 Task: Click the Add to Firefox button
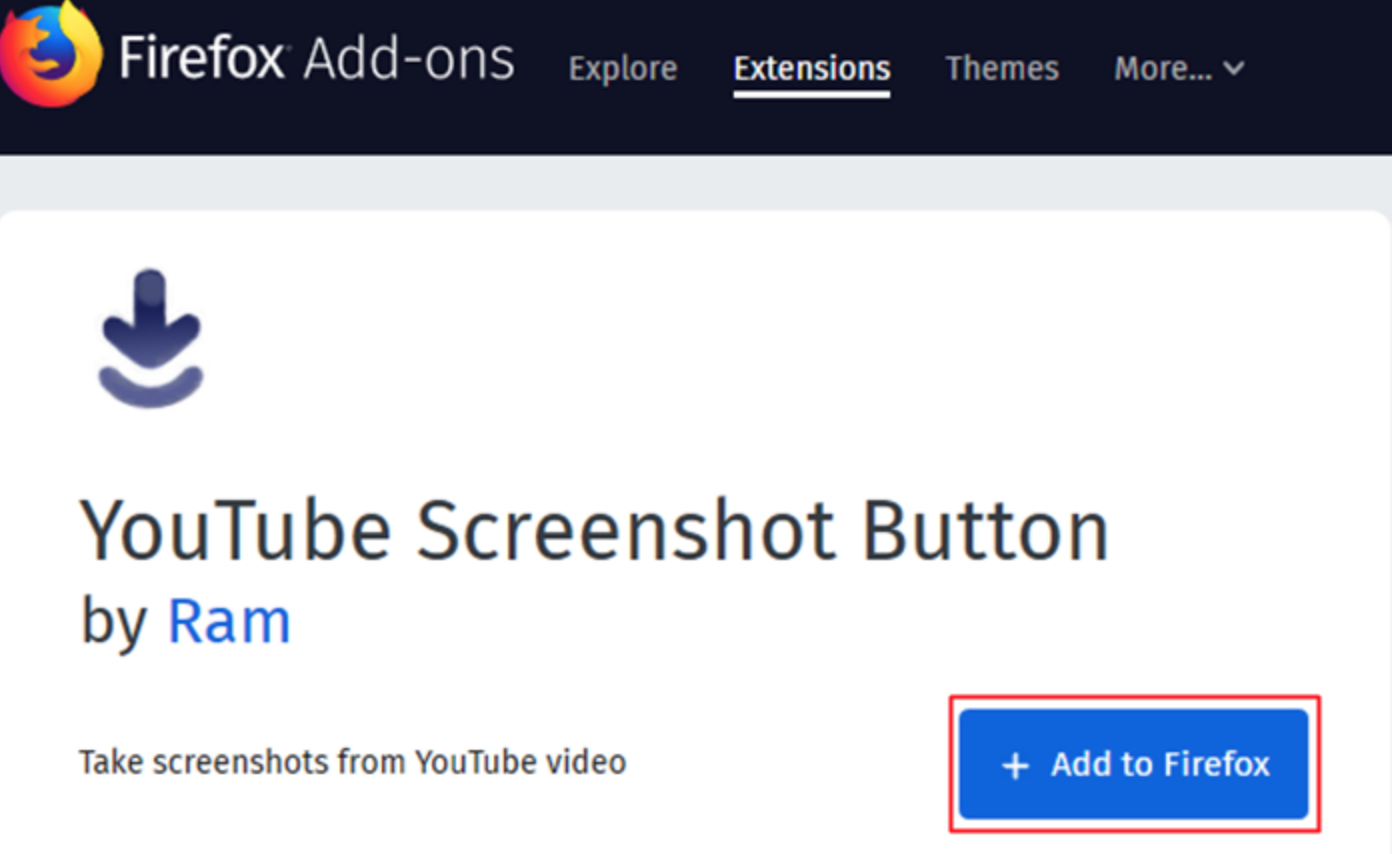click(1134, 764)
